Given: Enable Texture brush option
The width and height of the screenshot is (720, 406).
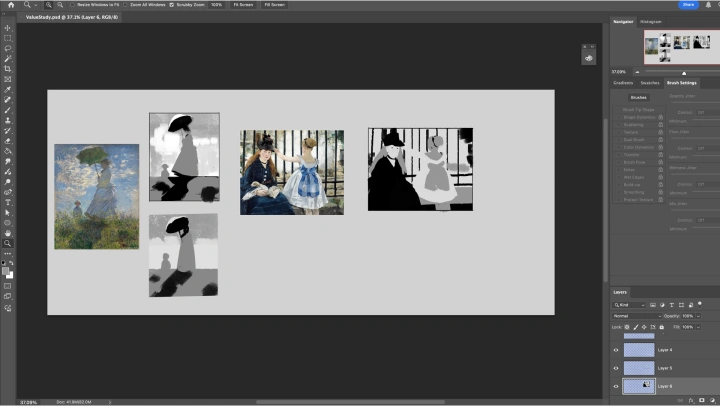Looking at the screenshot, I should tap(618, 132).
